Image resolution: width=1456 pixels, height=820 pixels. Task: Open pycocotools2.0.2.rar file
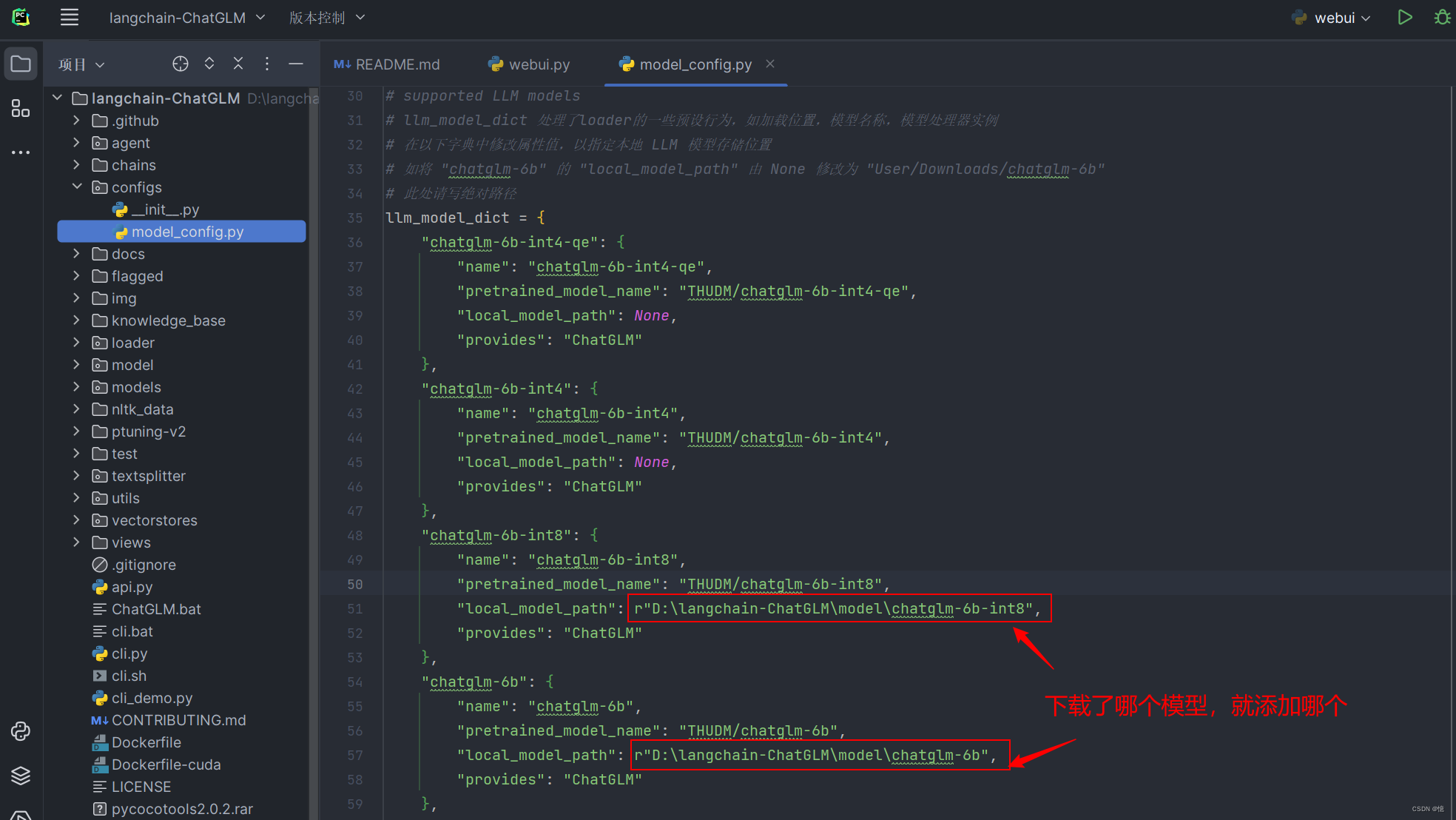(173, 809)
